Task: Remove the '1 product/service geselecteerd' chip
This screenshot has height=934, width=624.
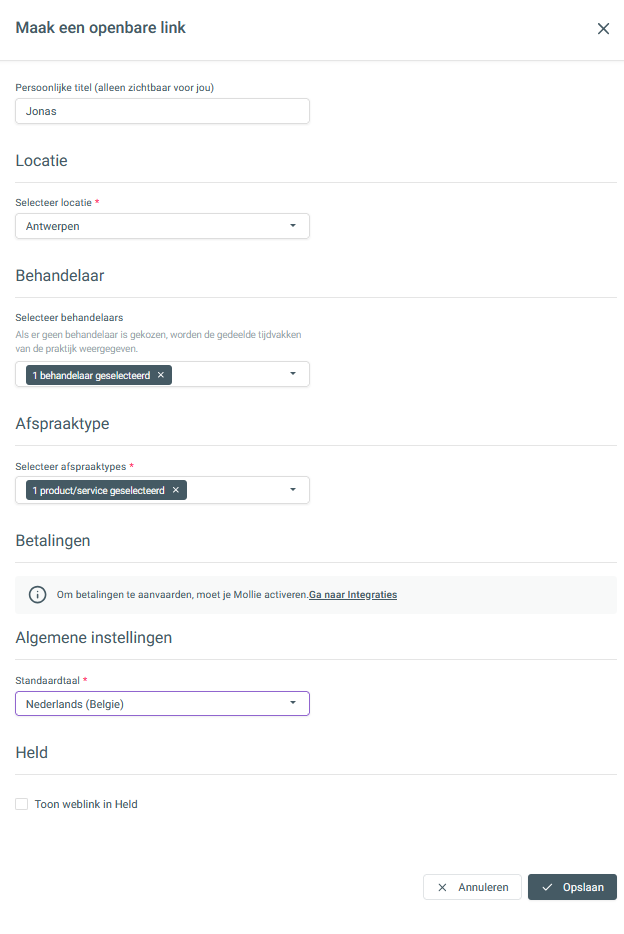Action: [x=176, y=490]
